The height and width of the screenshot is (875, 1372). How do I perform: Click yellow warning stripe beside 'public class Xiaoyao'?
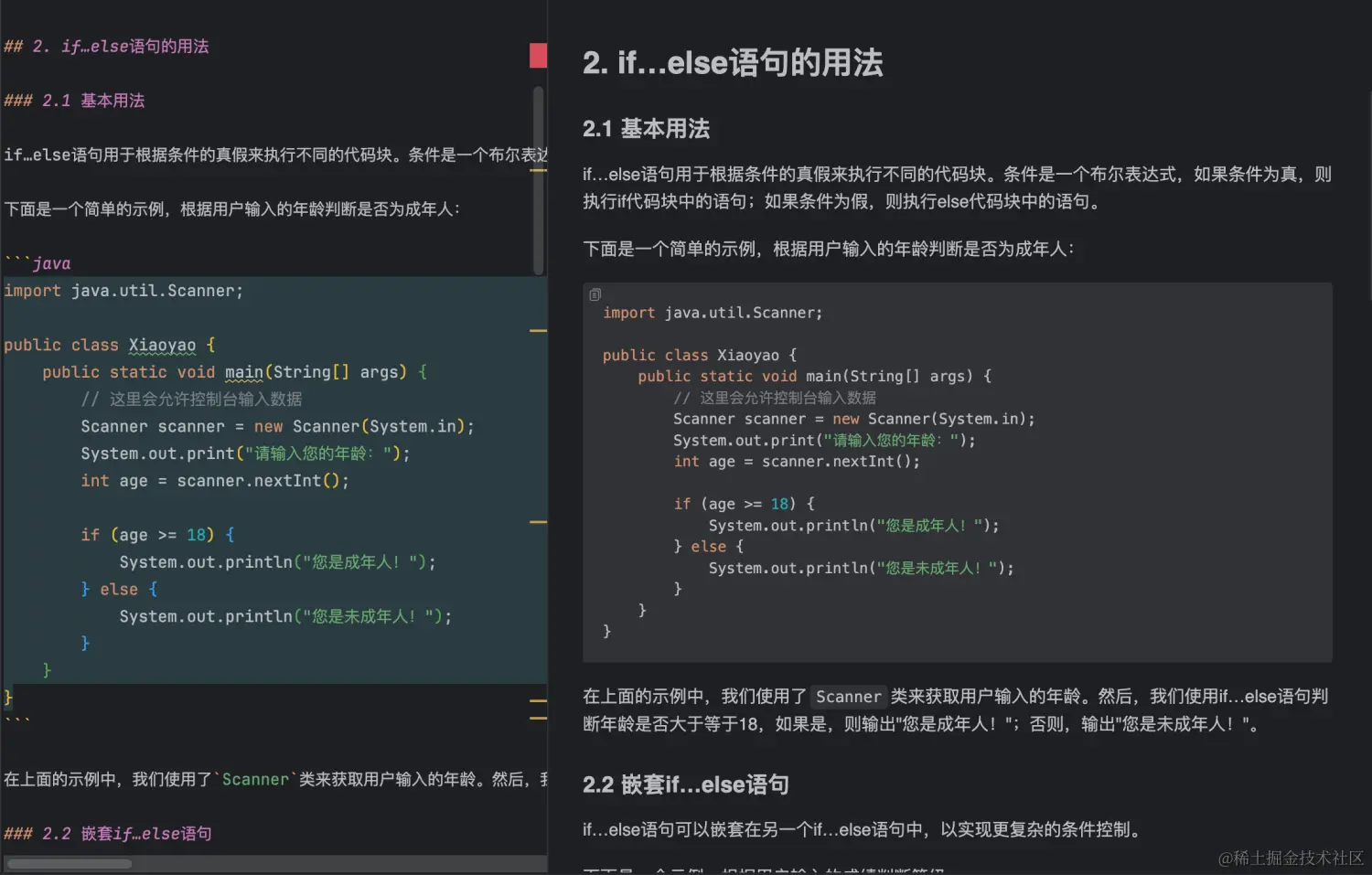tap(538, 330)
